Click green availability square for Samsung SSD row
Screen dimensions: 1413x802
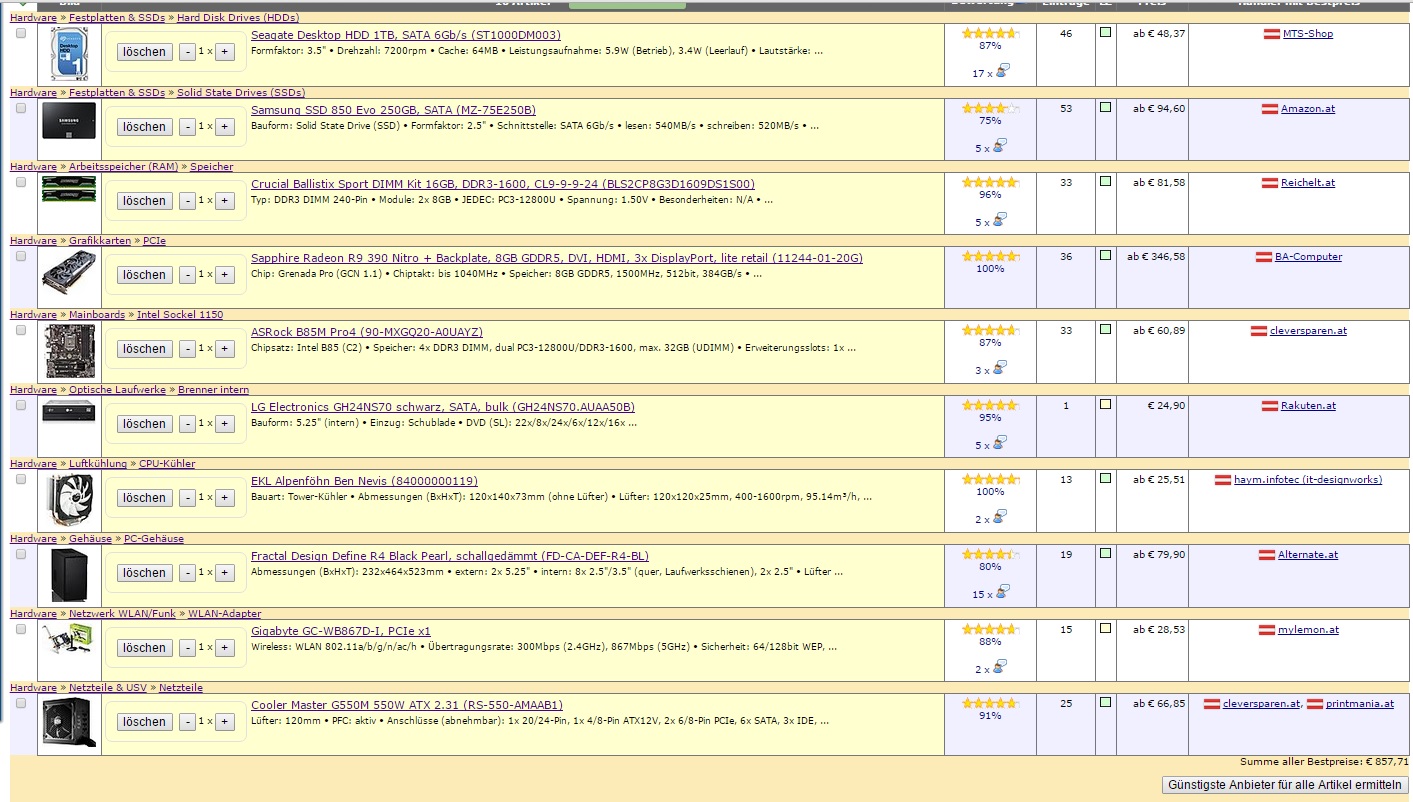(1105, 107)
